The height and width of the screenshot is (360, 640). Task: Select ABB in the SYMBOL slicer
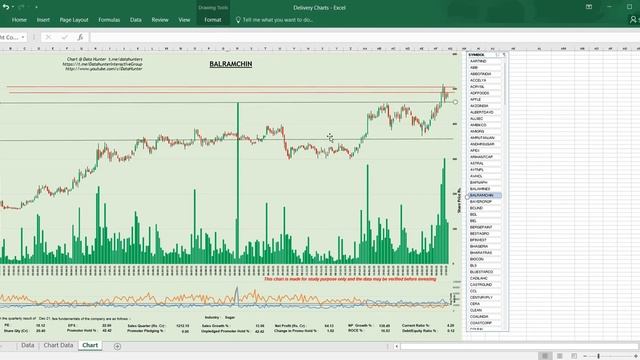[485, 67]
